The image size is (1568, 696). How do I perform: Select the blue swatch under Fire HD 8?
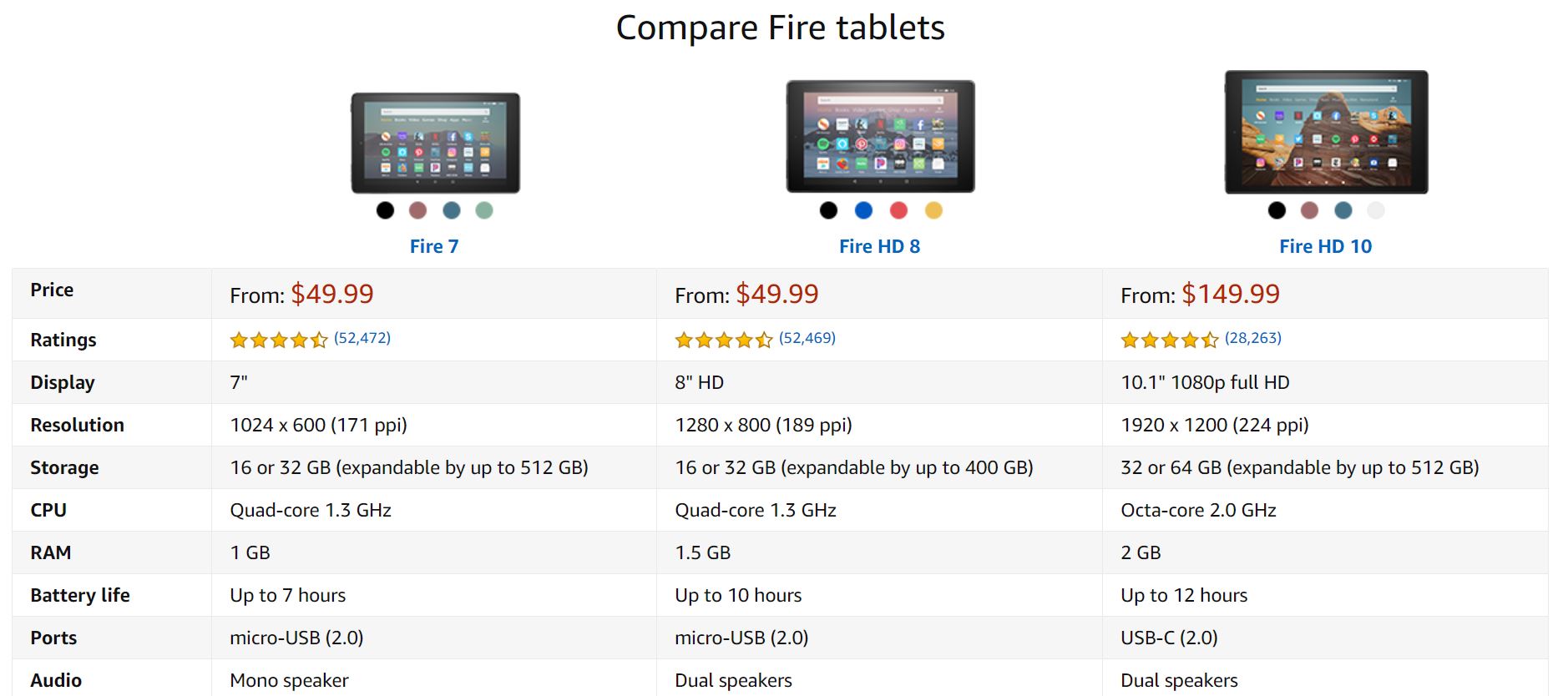click(x=864, y=210)
